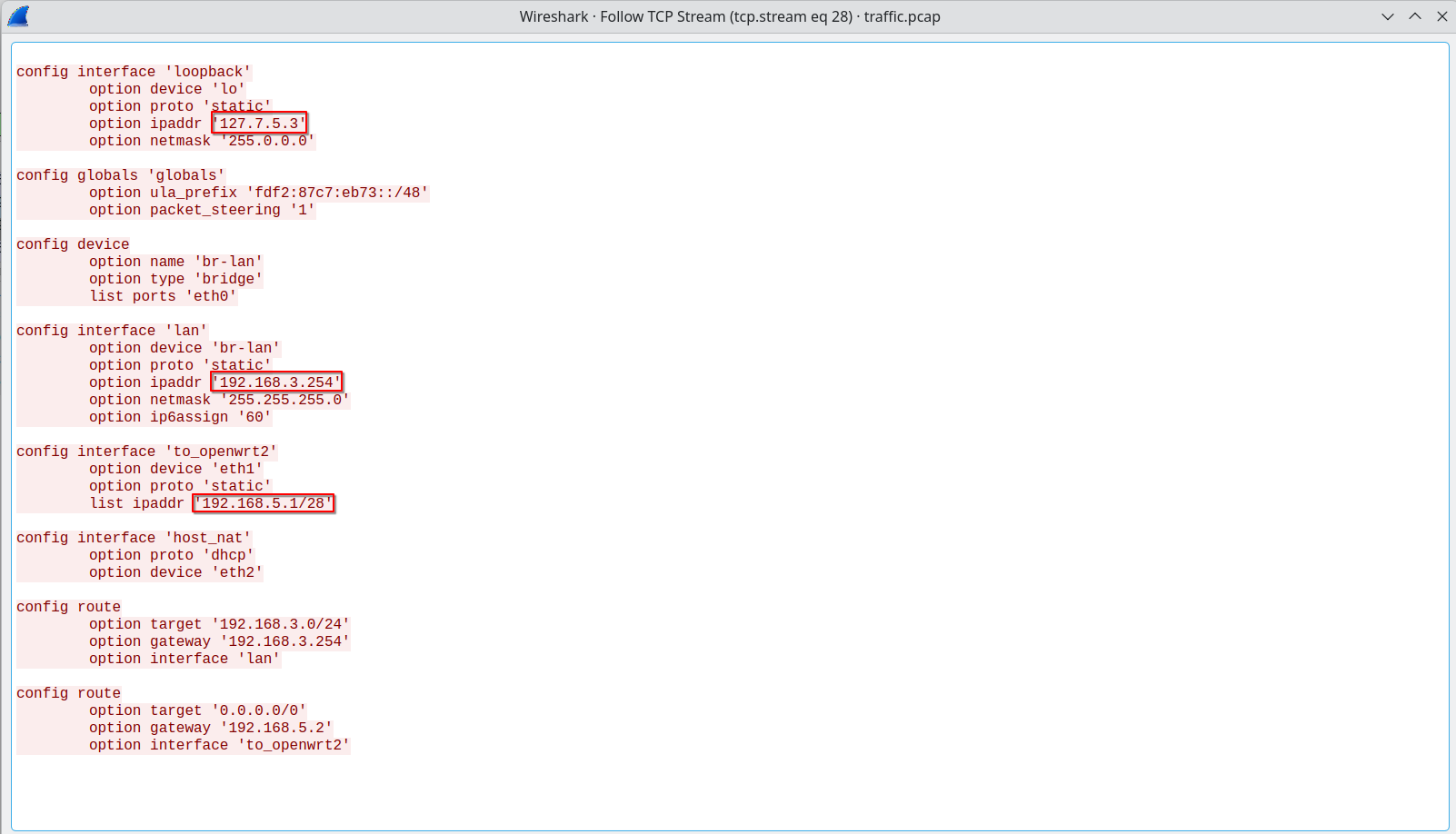This screenshot has width=1456, height=834.
Task: Select the line "option type 'bridge'"
Action: (x=175, y=279)
